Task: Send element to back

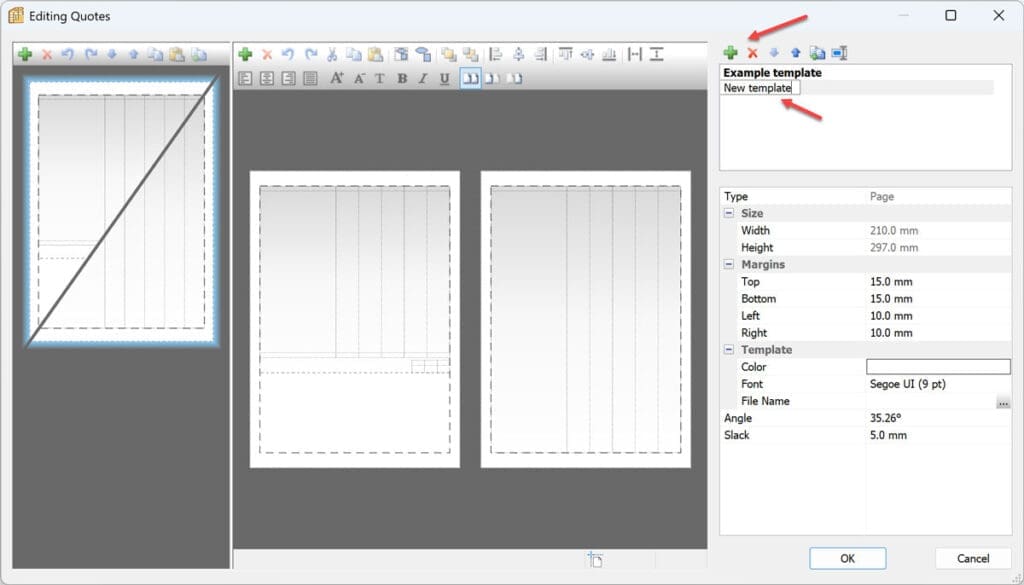Action: pyautogui.click(x=470, y=54)
